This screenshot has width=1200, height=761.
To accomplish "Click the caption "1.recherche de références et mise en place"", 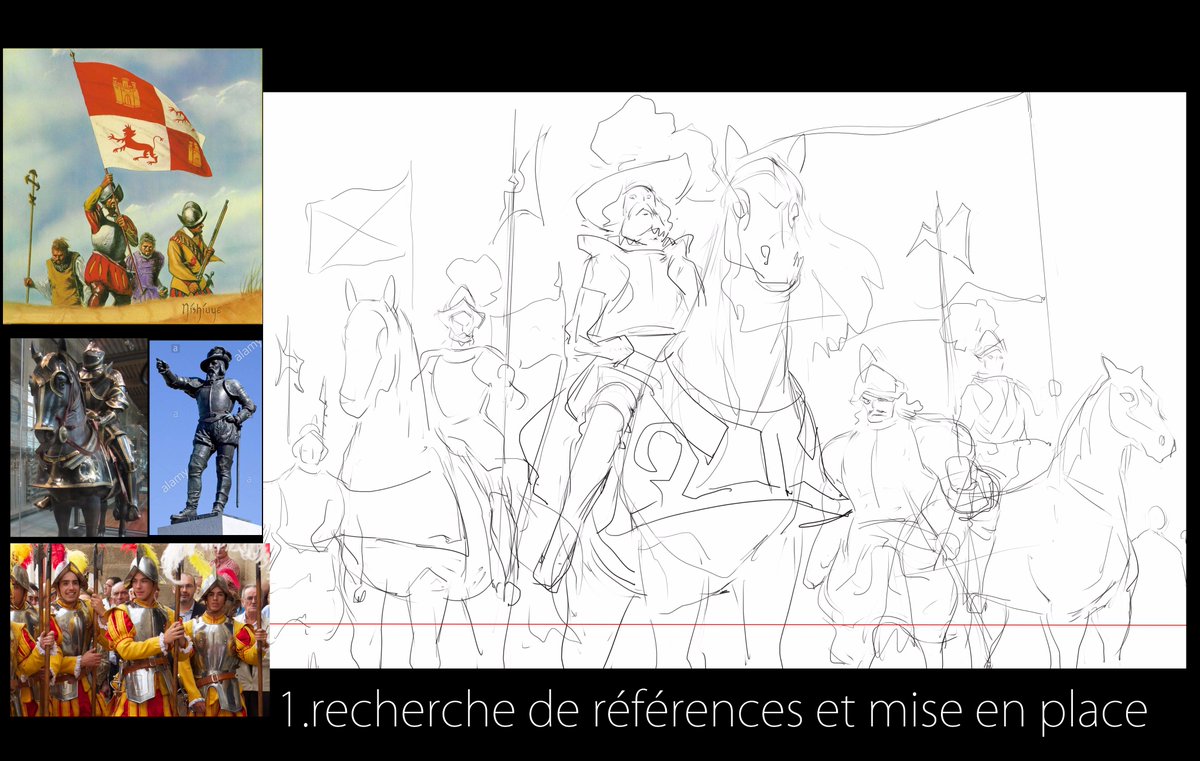I will [714, 711].
